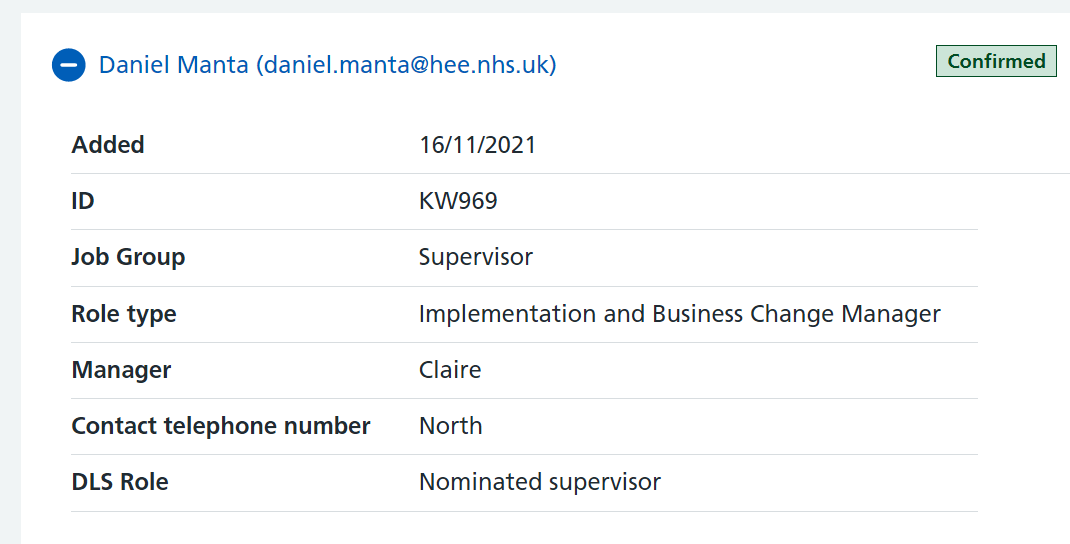Select the Manager value Claire
Viewport: 1070px width, 544px height.
pos(450,370)
